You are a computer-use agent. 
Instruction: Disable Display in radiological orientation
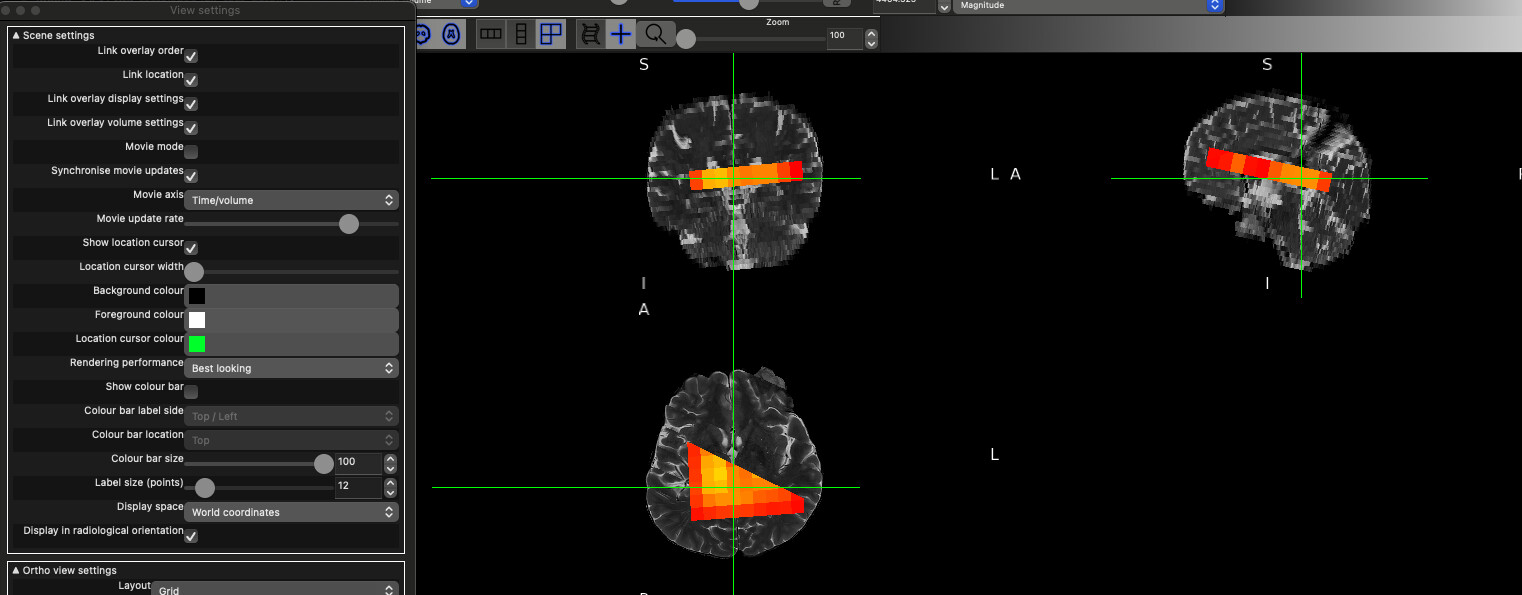tap(191, 536)
